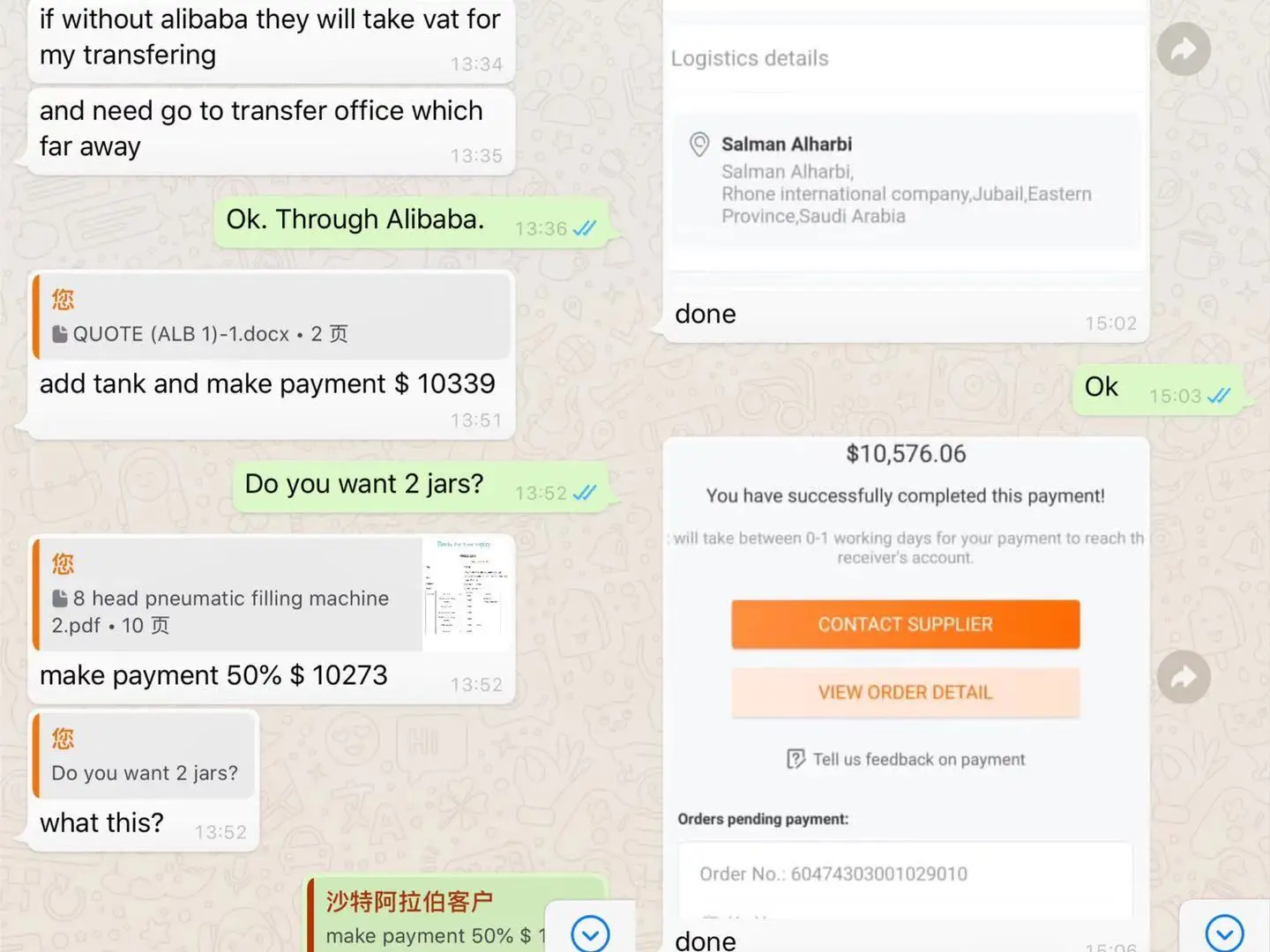Click the VIEW ORDER DETAIL button
Screen dimensions: 1270x952
(905, 692)
